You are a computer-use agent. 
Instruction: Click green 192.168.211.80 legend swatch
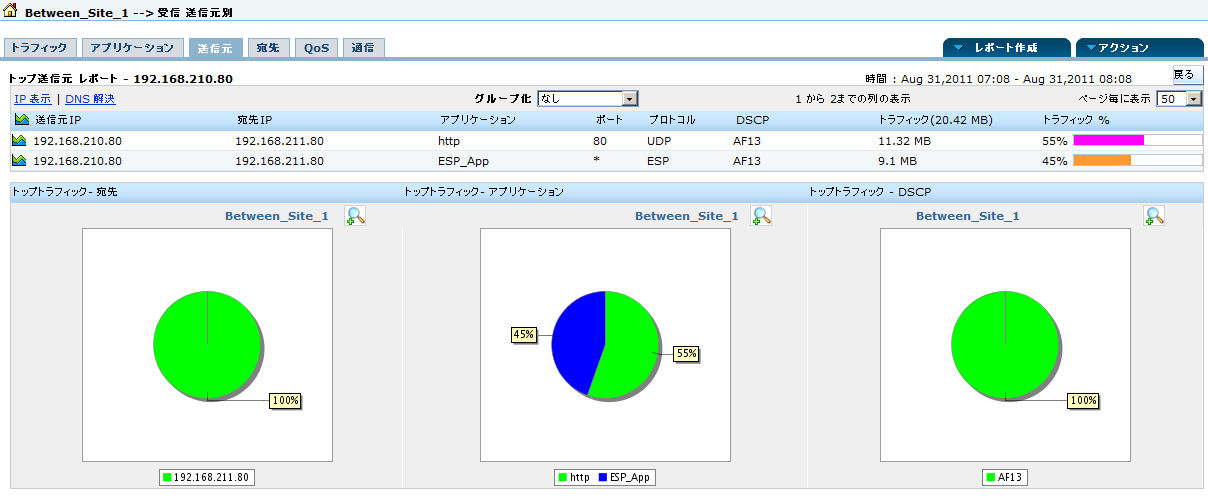point(168,478)
